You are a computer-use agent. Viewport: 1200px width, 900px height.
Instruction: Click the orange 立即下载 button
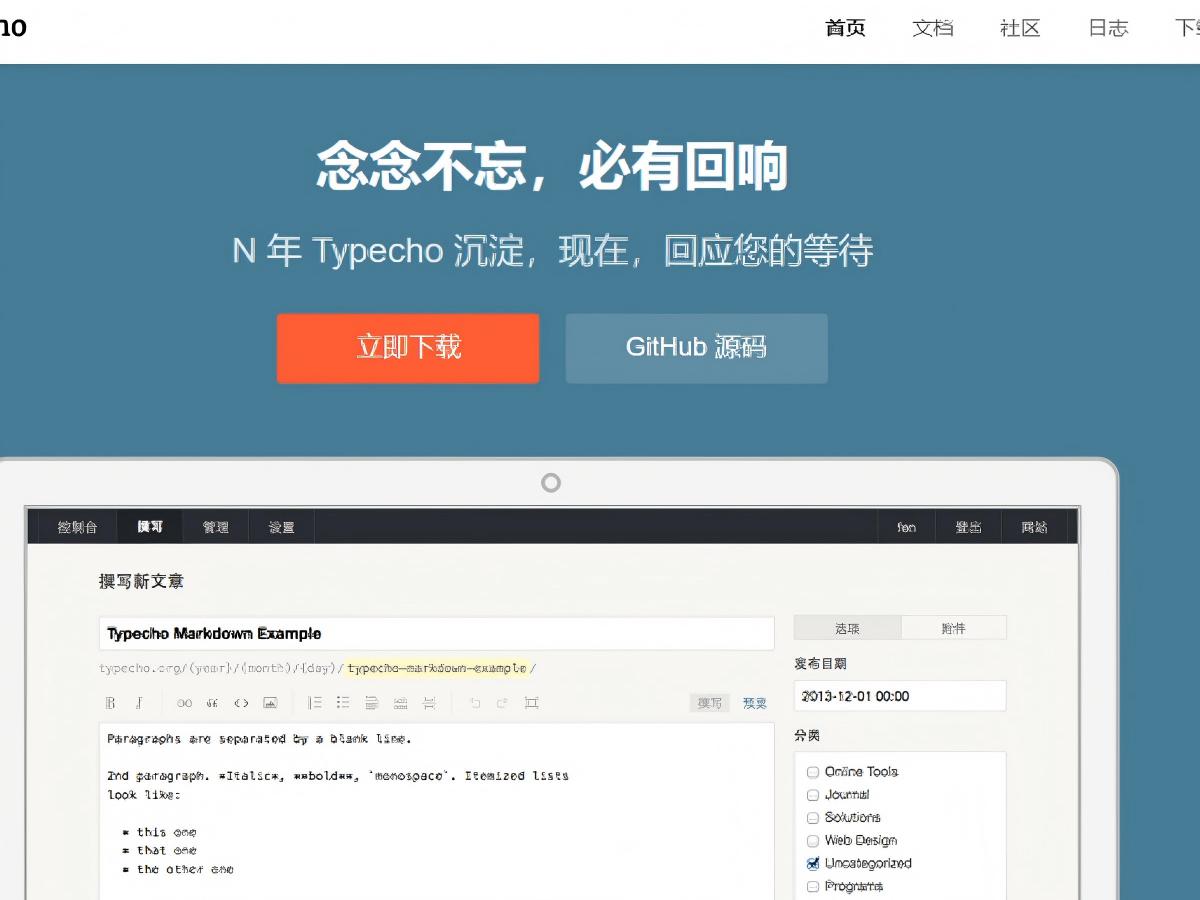click(x=408, y=348)
